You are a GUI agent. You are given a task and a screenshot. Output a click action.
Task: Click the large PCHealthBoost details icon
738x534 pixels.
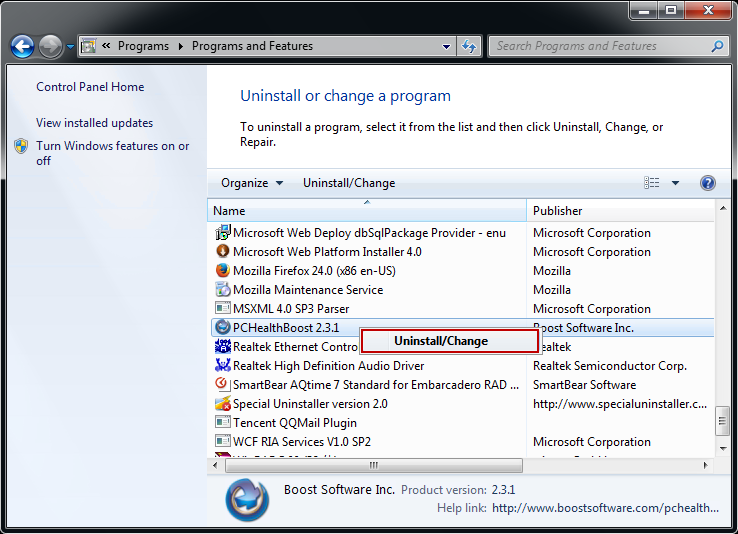pyautogui.click(x=247, y=500)
